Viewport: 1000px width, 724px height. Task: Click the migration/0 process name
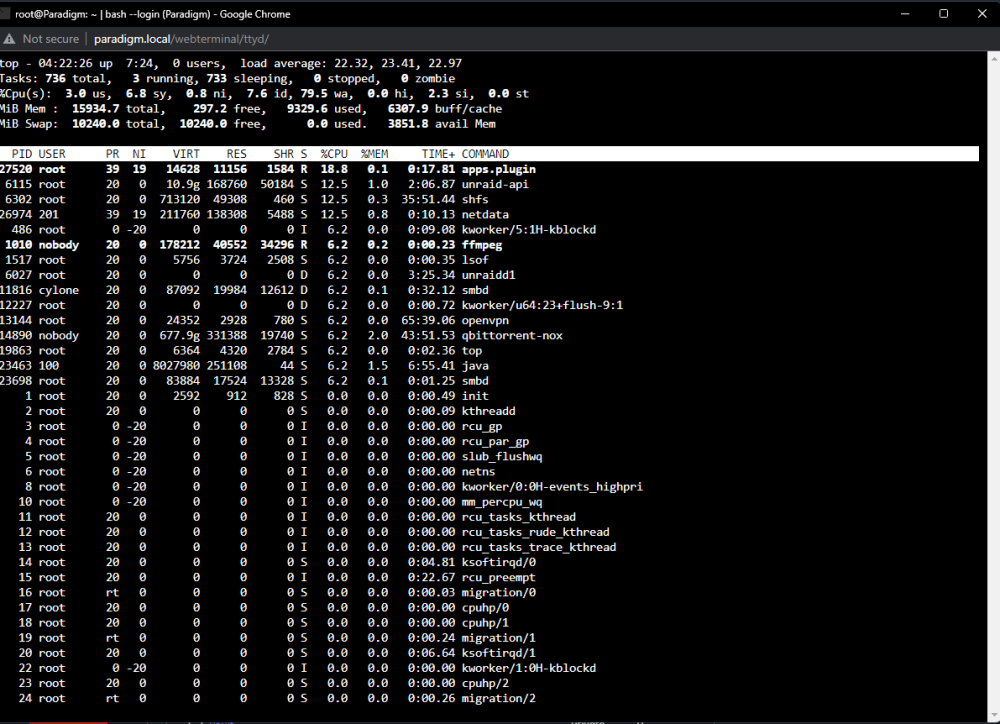[x=499, y=593]
